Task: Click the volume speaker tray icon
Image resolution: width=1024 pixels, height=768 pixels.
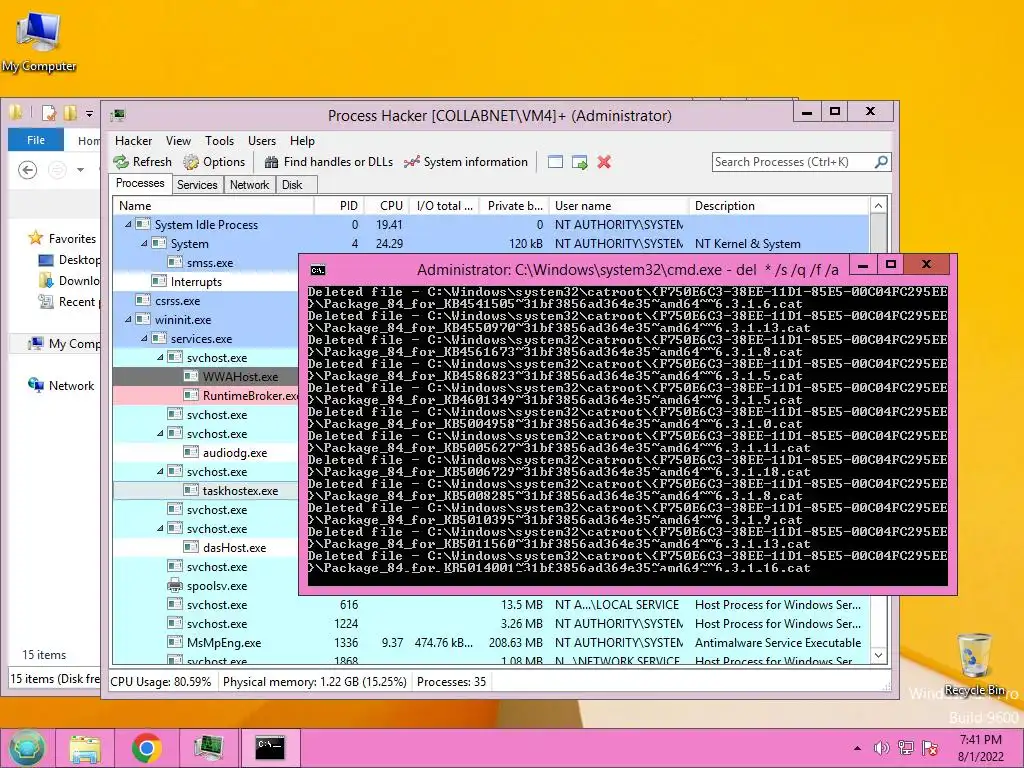Action: coord(882,748)
